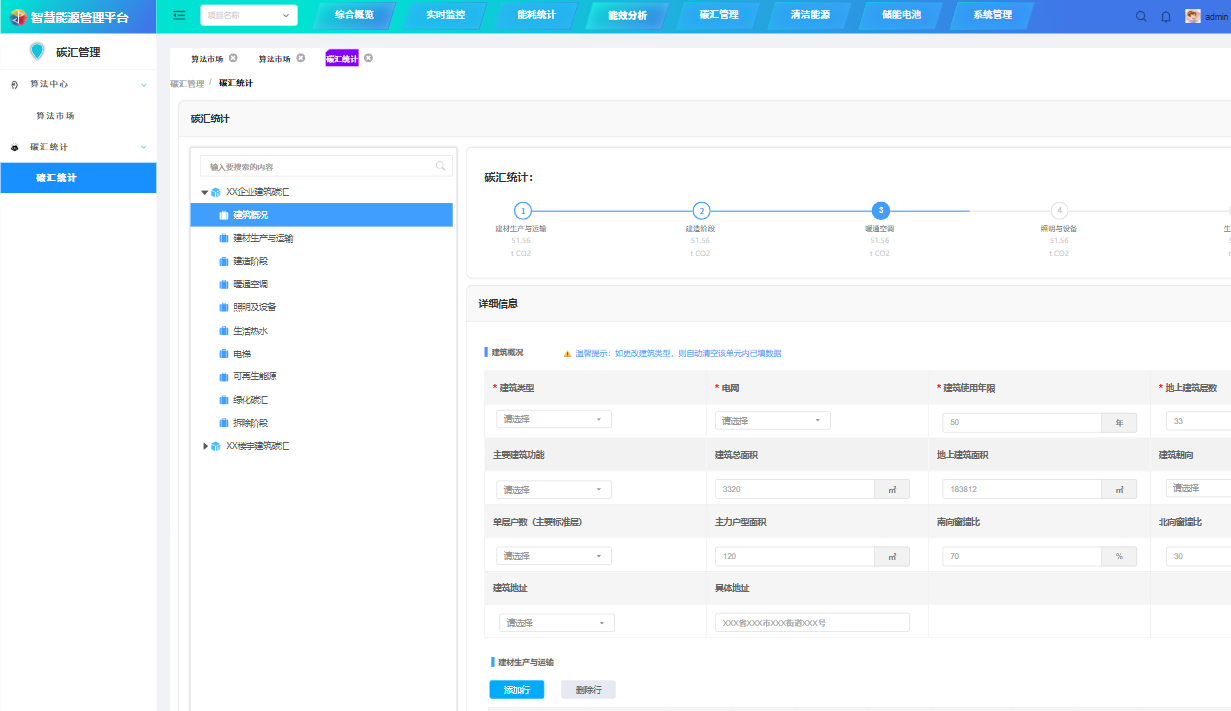Expand the XX楼宇建筑碳汇 tree node

[205, 446]
